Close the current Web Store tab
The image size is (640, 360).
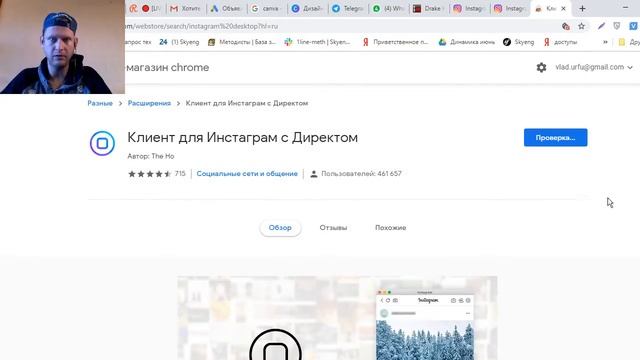click(x=564, y=9)
